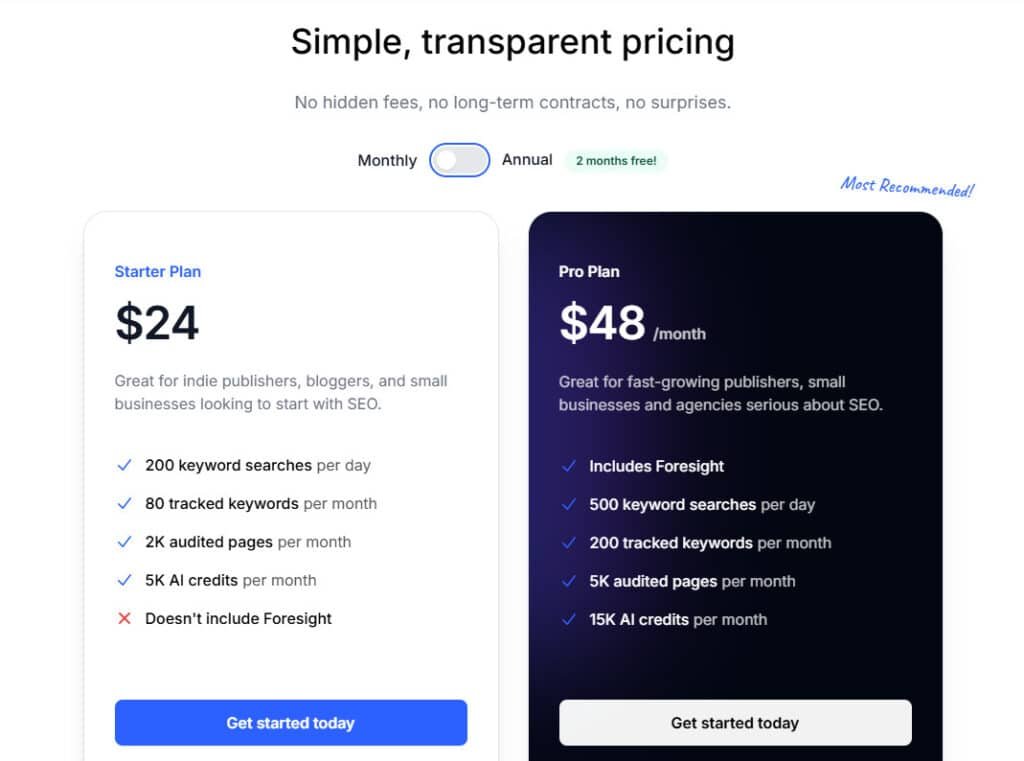Click checkmark beside 500 keyword searches

pyautogui.click(x=569, y=504)
